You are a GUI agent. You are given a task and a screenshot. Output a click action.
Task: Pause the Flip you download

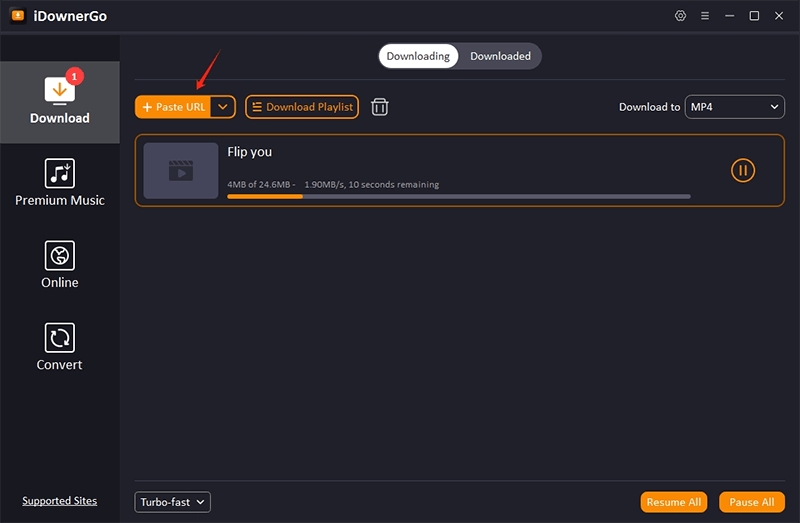click(742, 170)
